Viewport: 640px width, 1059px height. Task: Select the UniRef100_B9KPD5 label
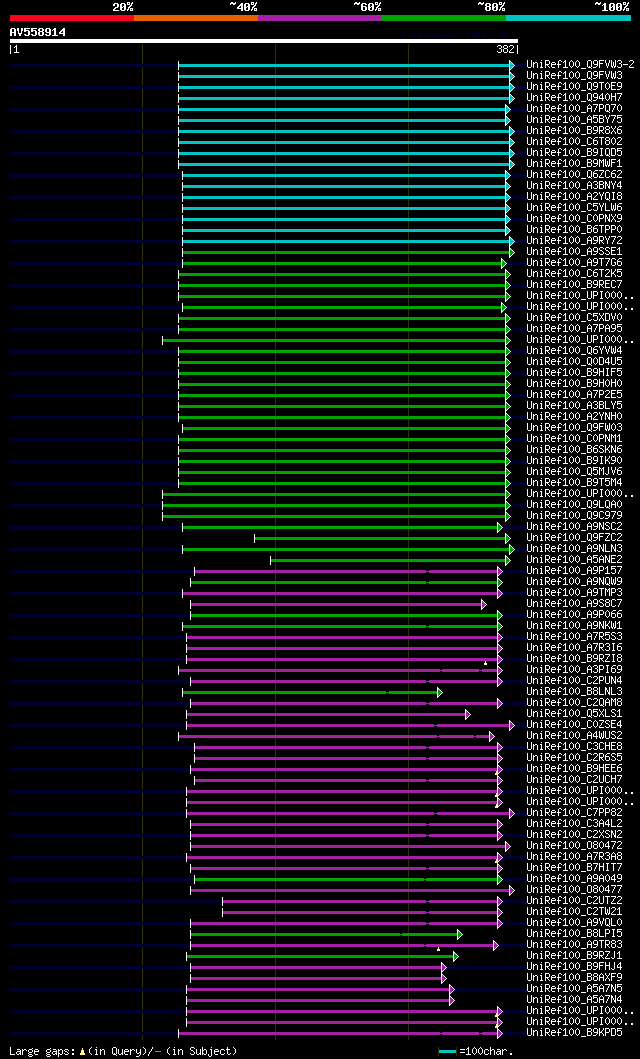click(x=575, y=1034)
